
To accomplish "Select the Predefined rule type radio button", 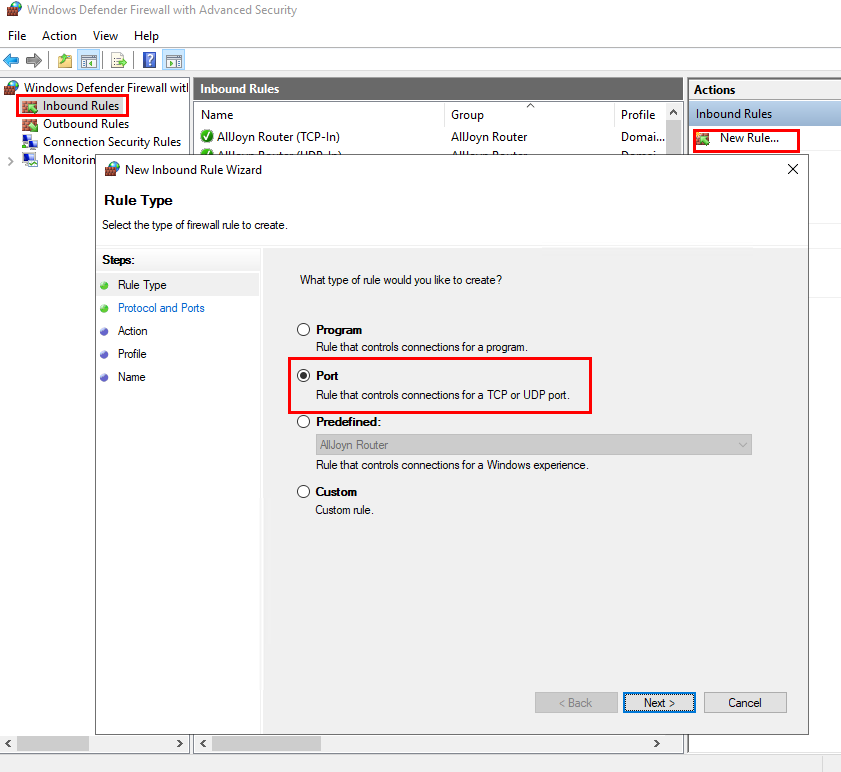I will click(304, 422).
